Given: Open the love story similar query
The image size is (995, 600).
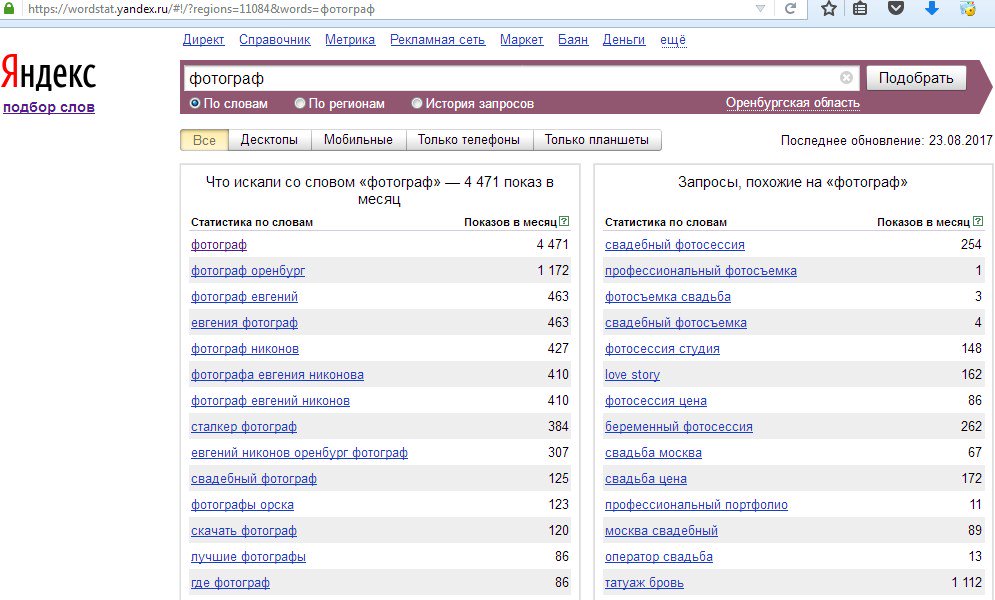Looking at the screenshot, I should [632, 375].
